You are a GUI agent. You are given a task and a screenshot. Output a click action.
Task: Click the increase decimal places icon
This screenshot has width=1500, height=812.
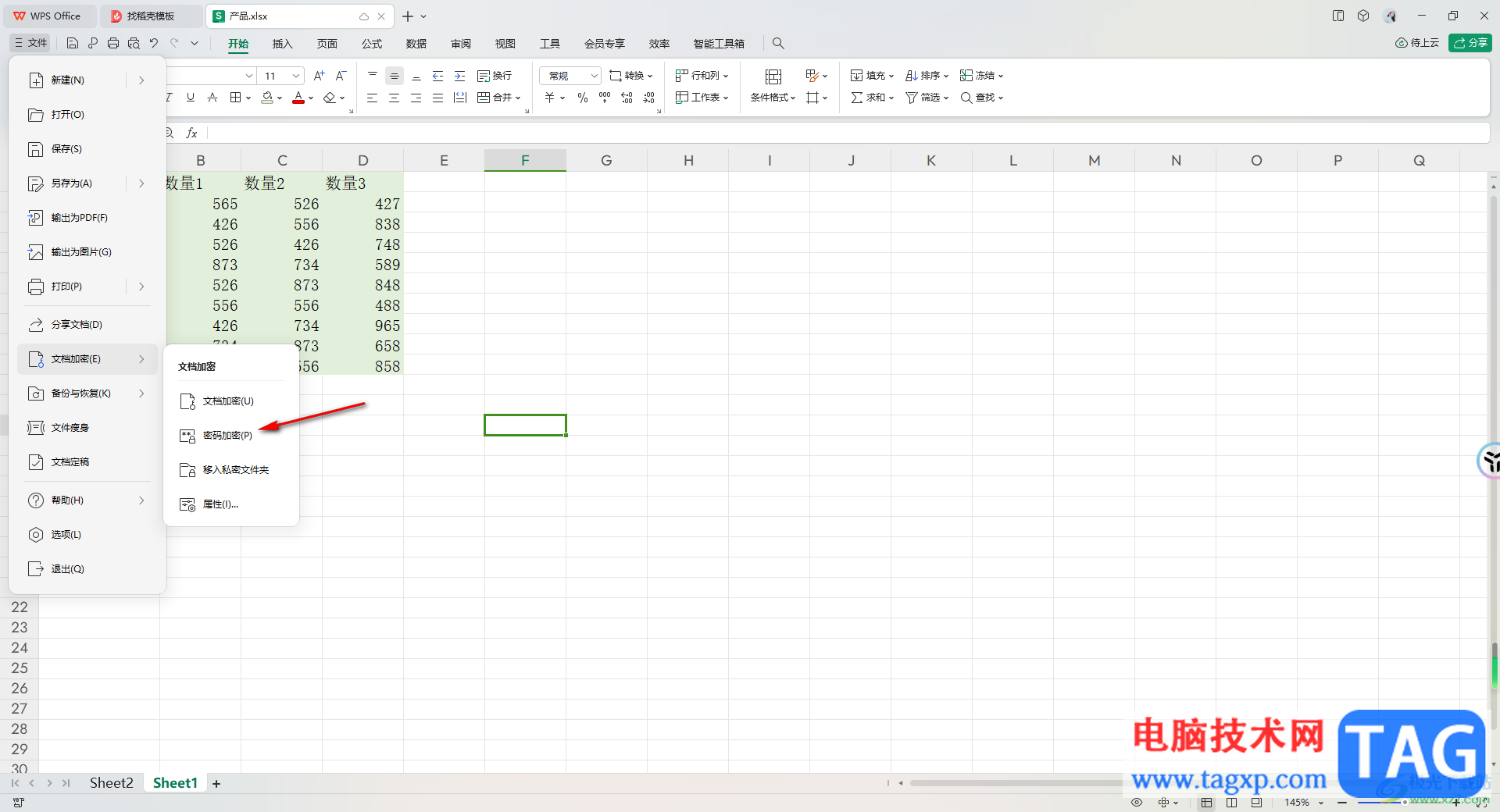click(627, 98)
